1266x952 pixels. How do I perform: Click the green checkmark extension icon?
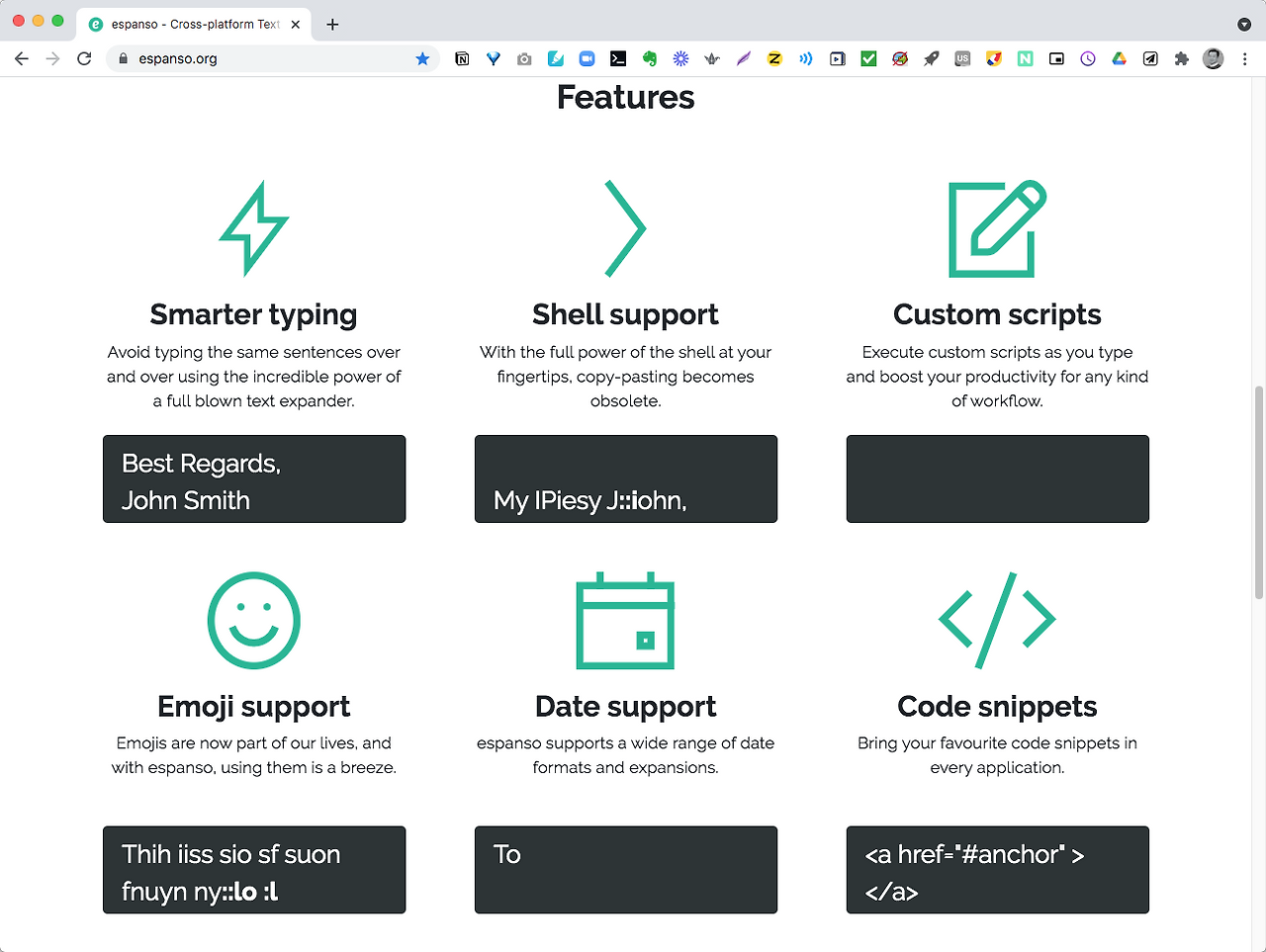tap(868, 59)
